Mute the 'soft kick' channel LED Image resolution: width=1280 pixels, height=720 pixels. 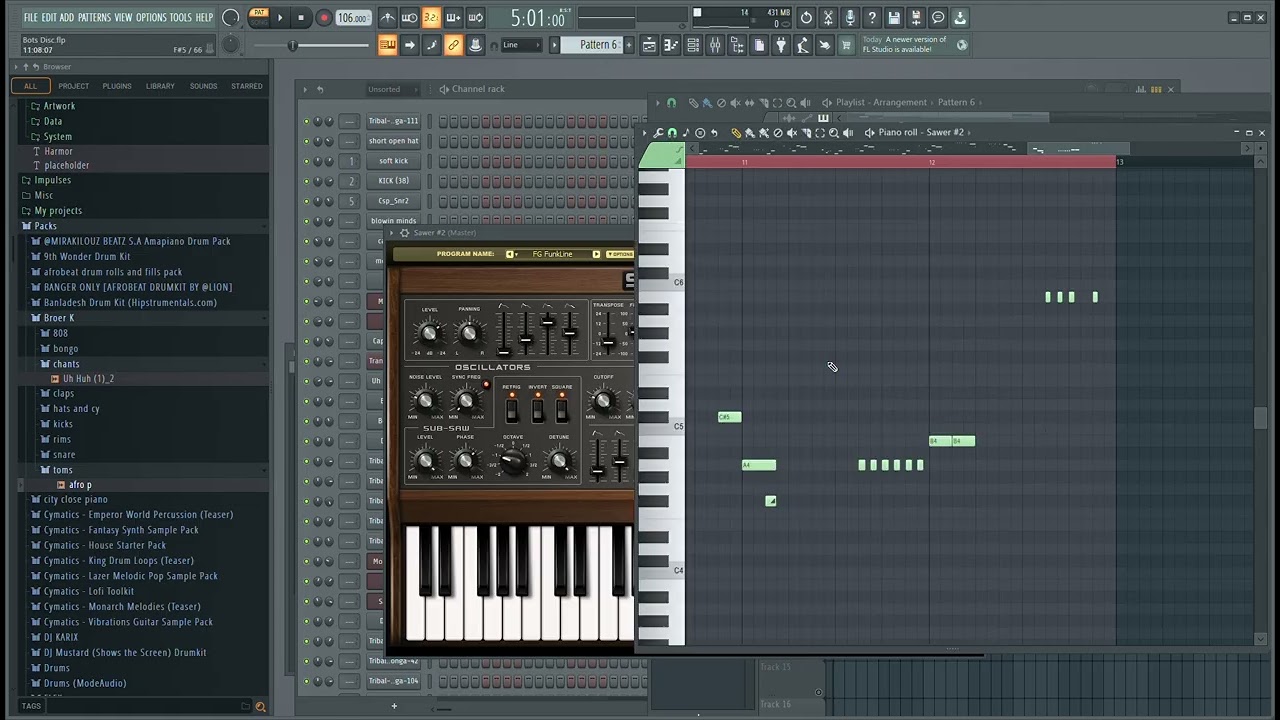[x=307, y=161]
